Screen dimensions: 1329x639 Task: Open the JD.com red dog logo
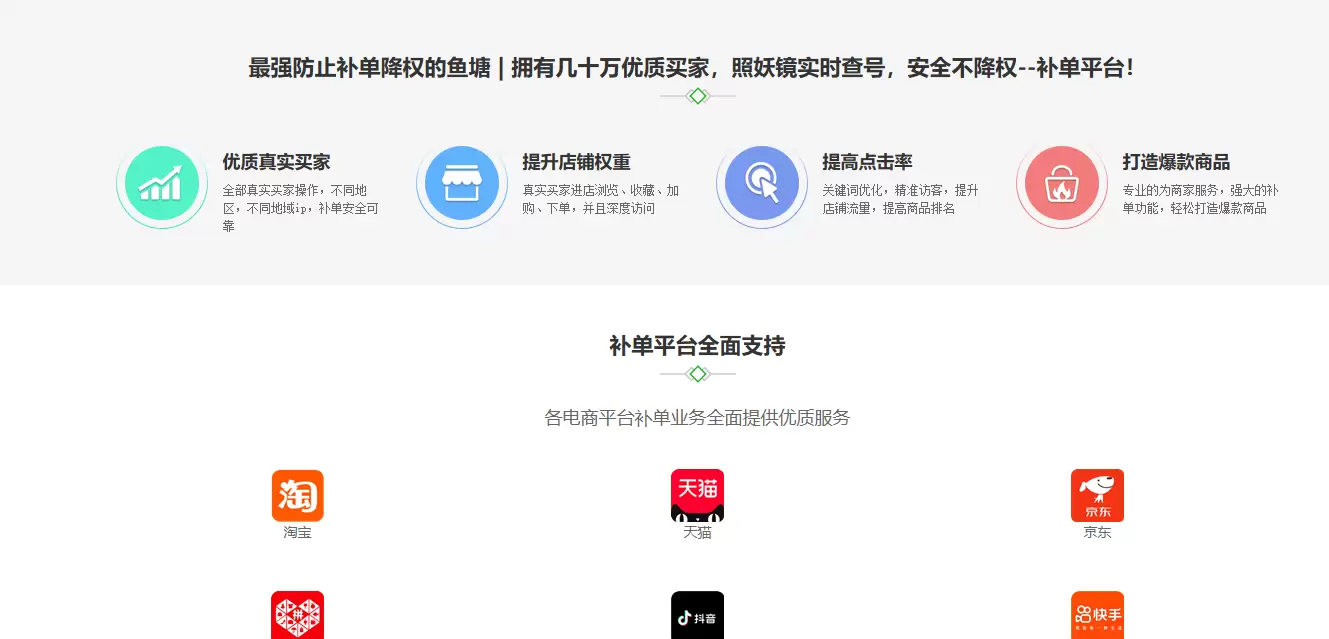[x=1097, y=495]
